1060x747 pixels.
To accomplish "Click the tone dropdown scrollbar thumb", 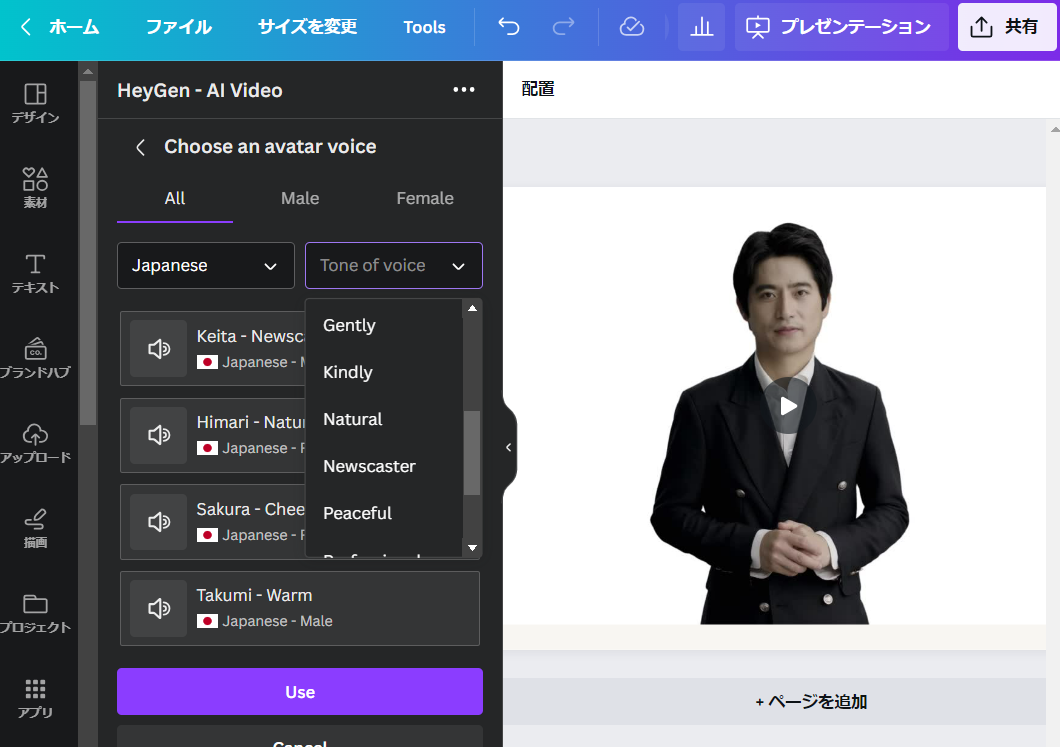I will coord(473,453).
